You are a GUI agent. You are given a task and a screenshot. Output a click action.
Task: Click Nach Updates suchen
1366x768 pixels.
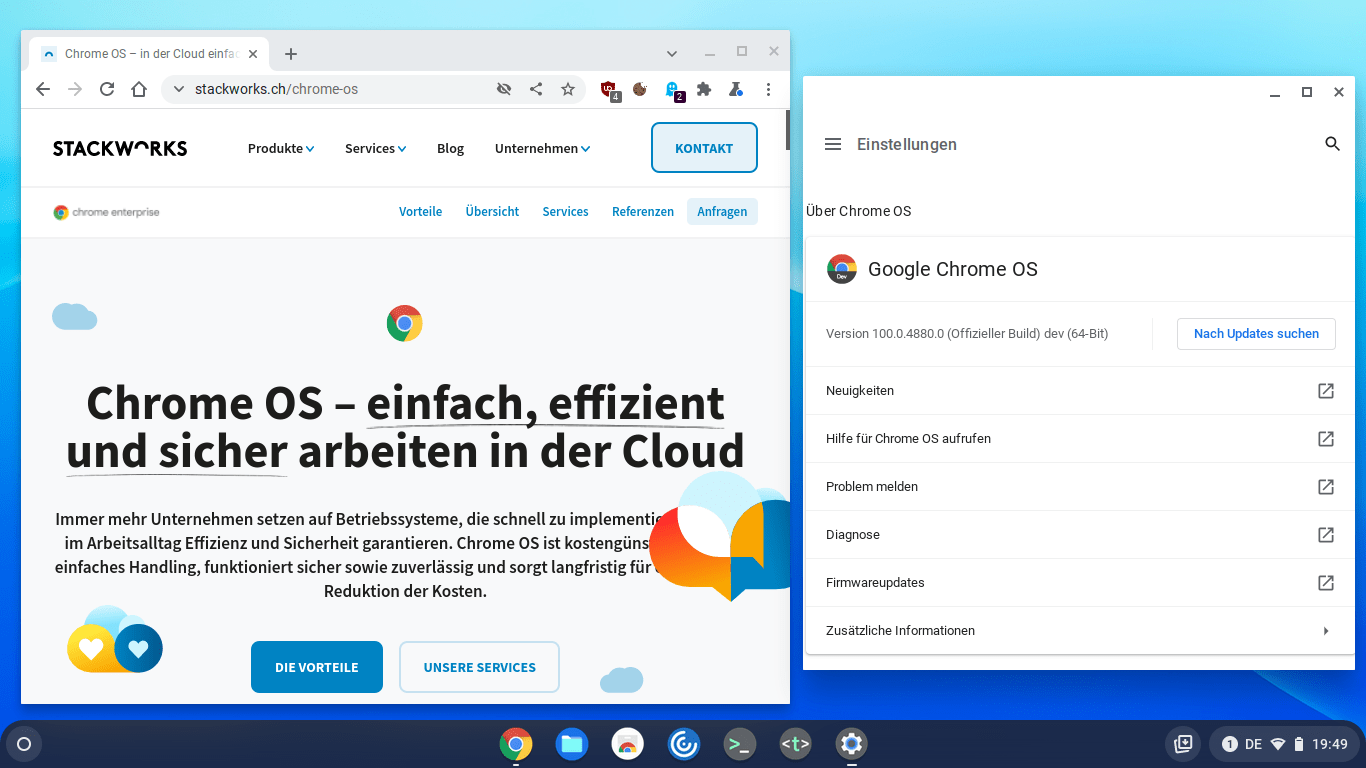(1256, 334)
